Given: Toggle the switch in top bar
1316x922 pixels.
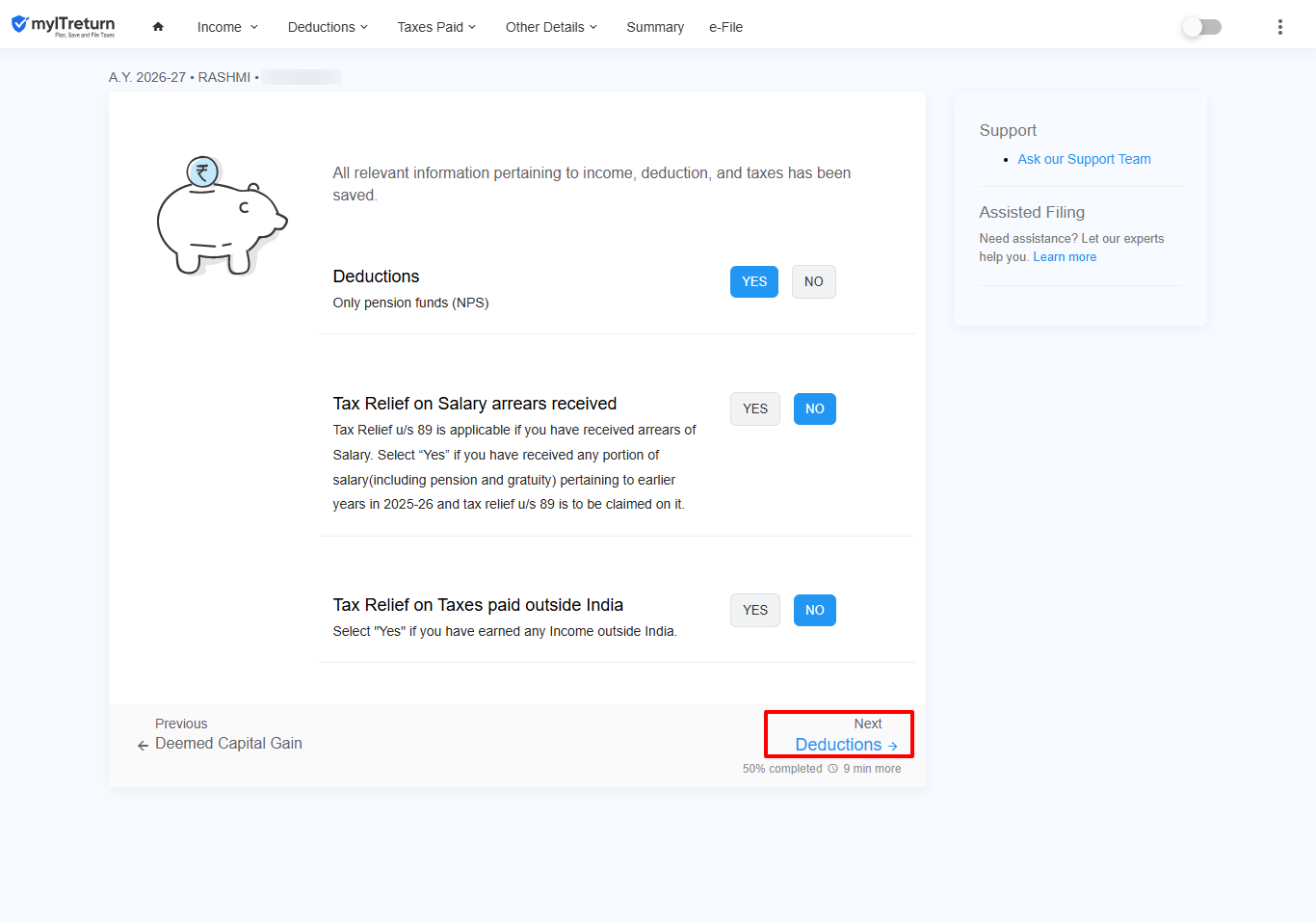Looking at the screenshot, I should click(x=1202, y=27).
